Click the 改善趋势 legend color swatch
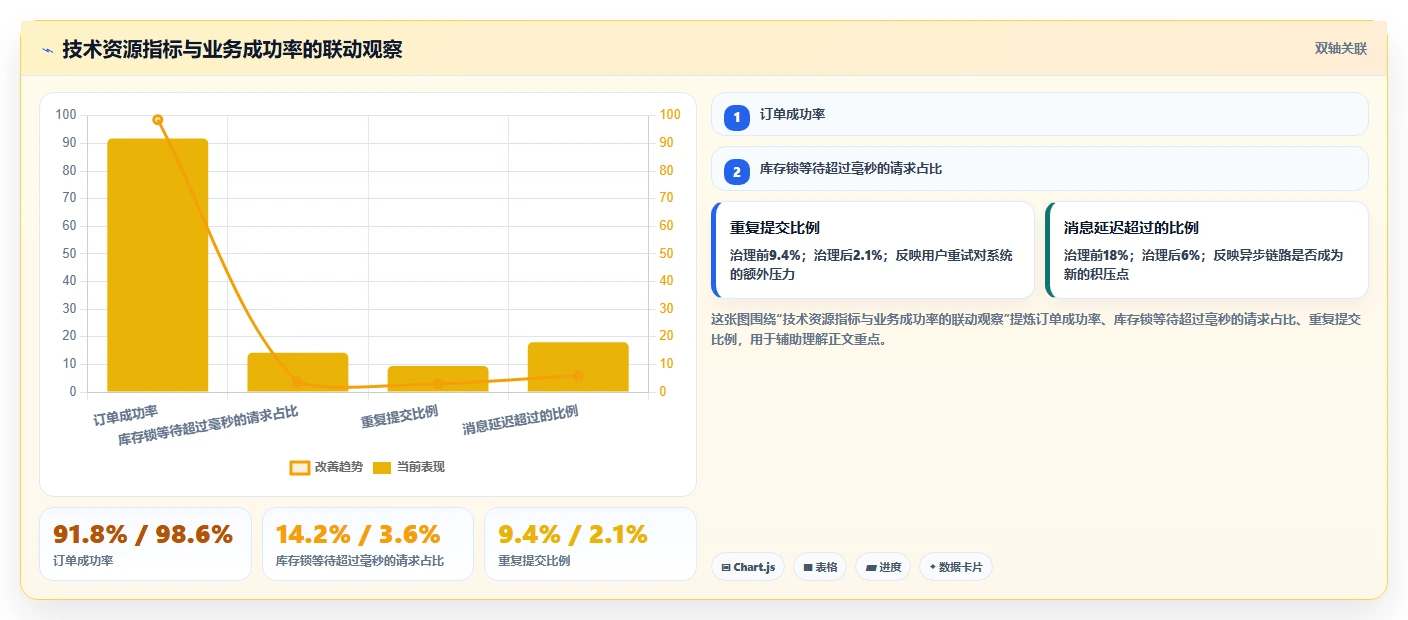 pos(300,467)
